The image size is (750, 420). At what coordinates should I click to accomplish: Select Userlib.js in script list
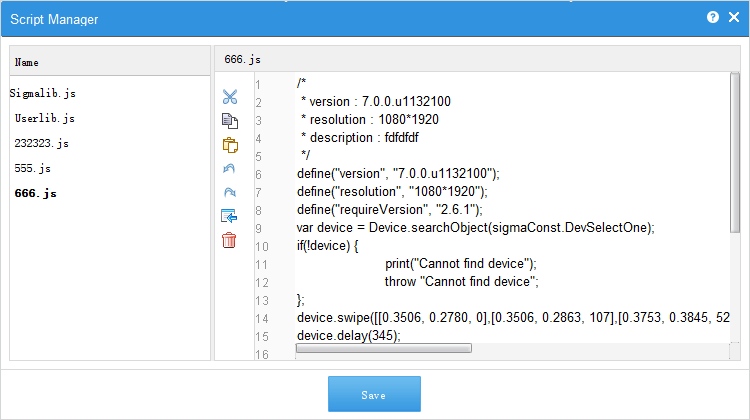pos(44,118)
